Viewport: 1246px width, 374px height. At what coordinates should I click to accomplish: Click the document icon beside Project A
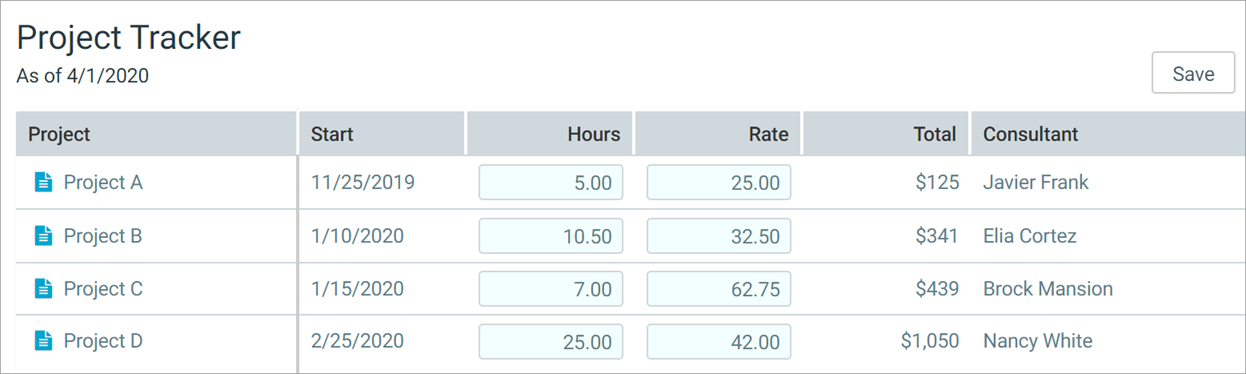pyautogui.click(x=43, y=182)
